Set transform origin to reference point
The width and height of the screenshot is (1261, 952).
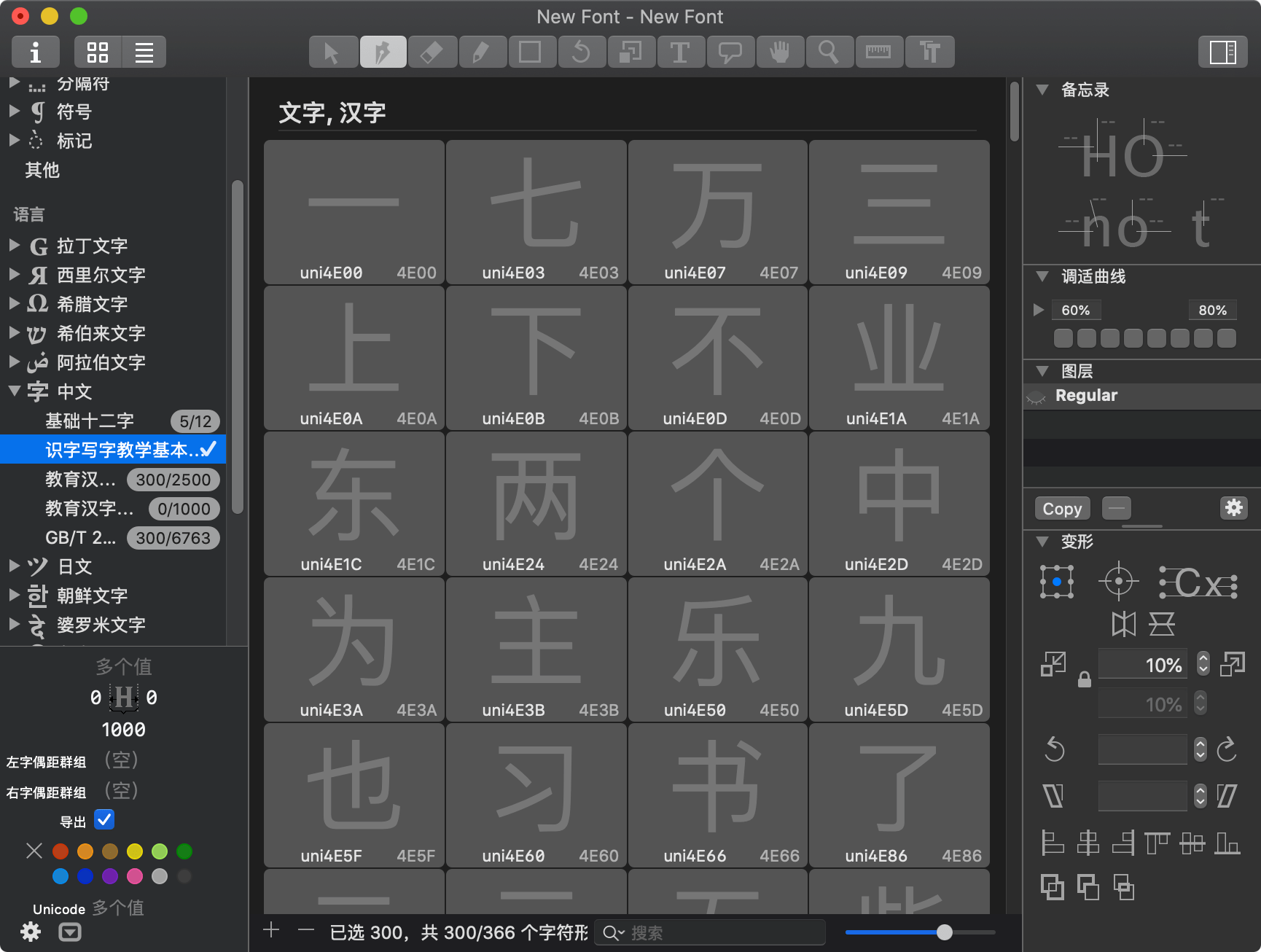click(x=1118, y=582)
